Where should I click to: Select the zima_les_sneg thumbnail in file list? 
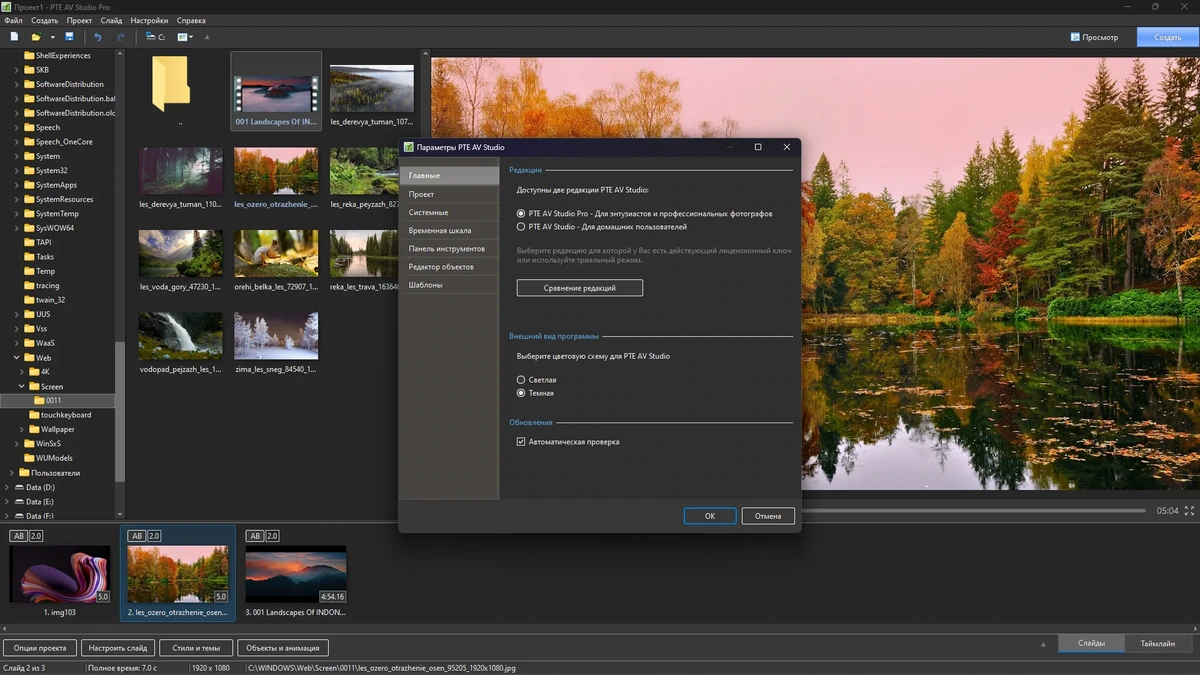[276, 343]
